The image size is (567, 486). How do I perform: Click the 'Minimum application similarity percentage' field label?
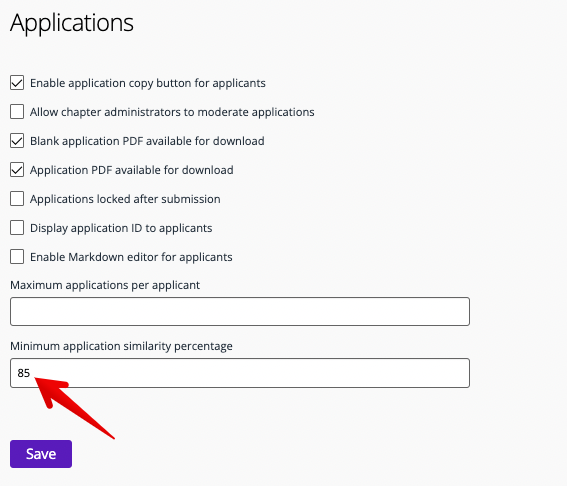click(121, 346)
